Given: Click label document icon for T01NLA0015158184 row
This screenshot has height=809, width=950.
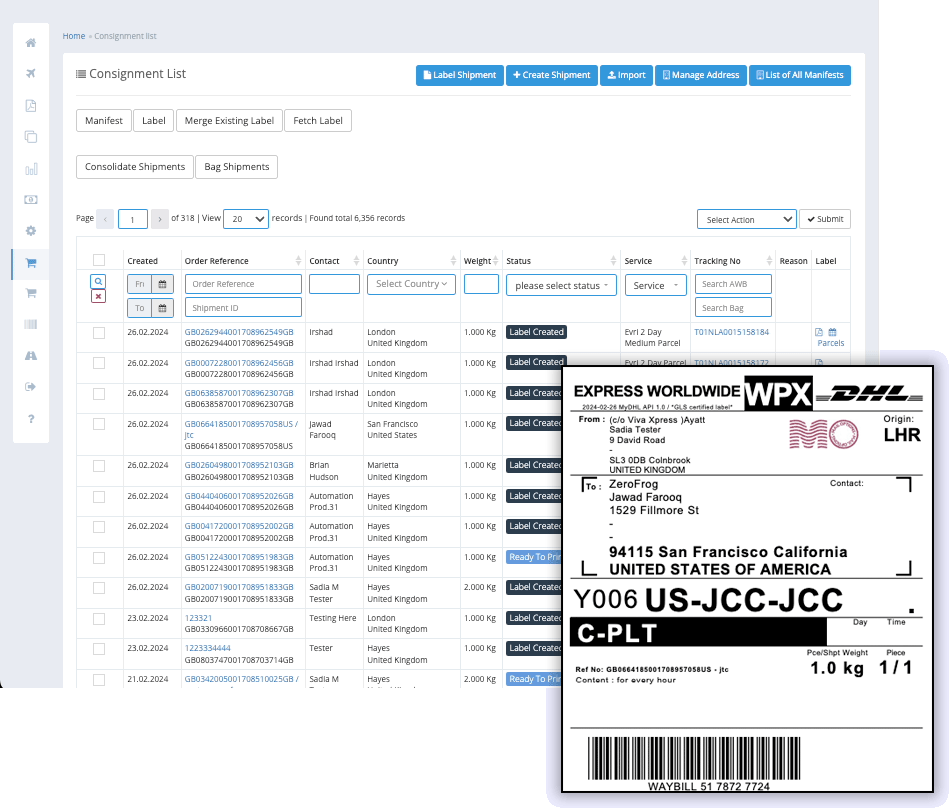Looking at the screenshot, I should pos(819,332).
